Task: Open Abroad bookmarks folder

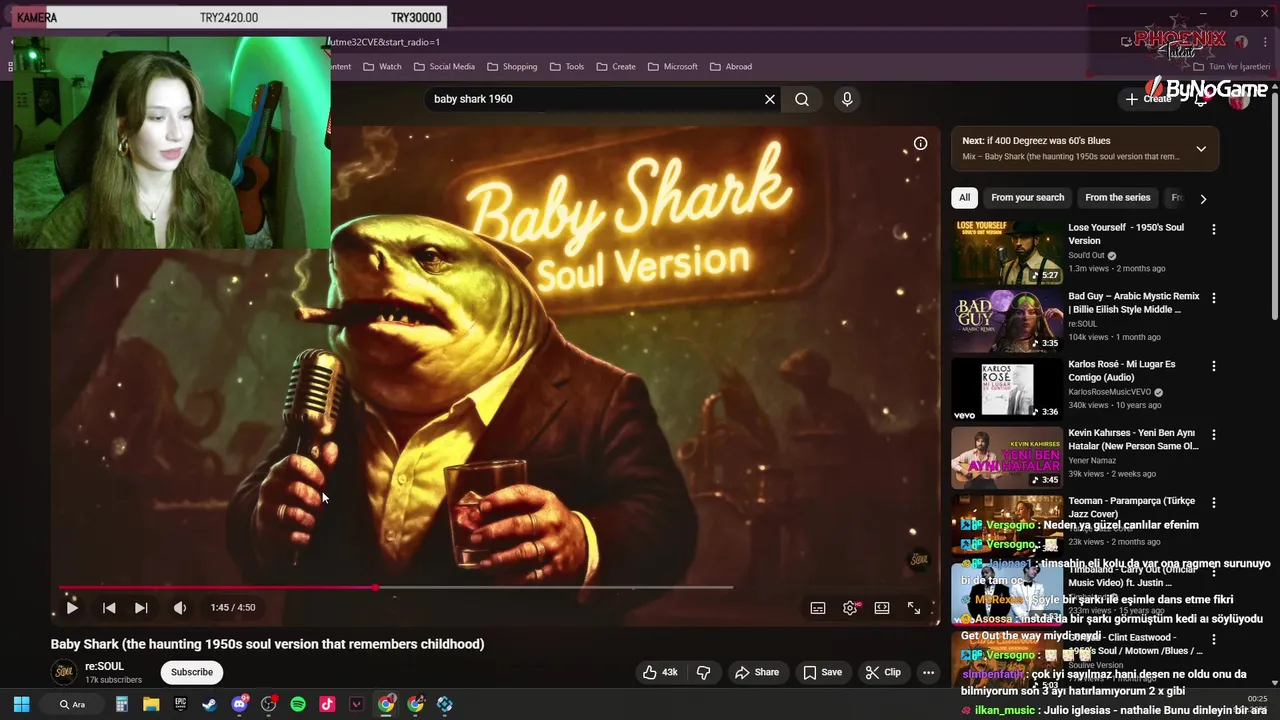Action: pos(731,67)
